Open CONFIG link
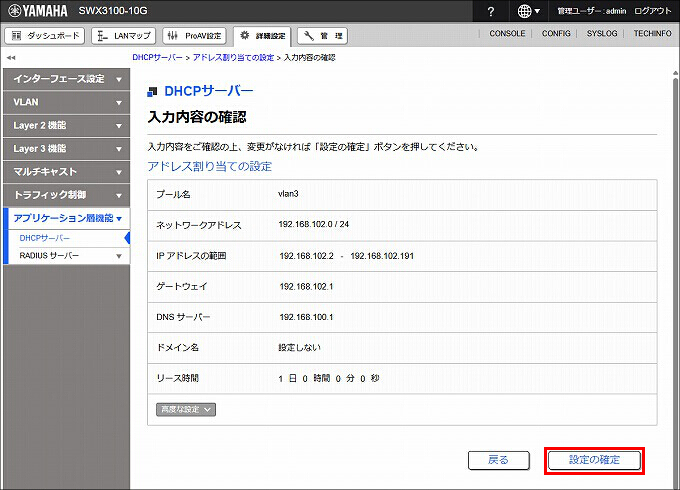 [x=556, y=33]
